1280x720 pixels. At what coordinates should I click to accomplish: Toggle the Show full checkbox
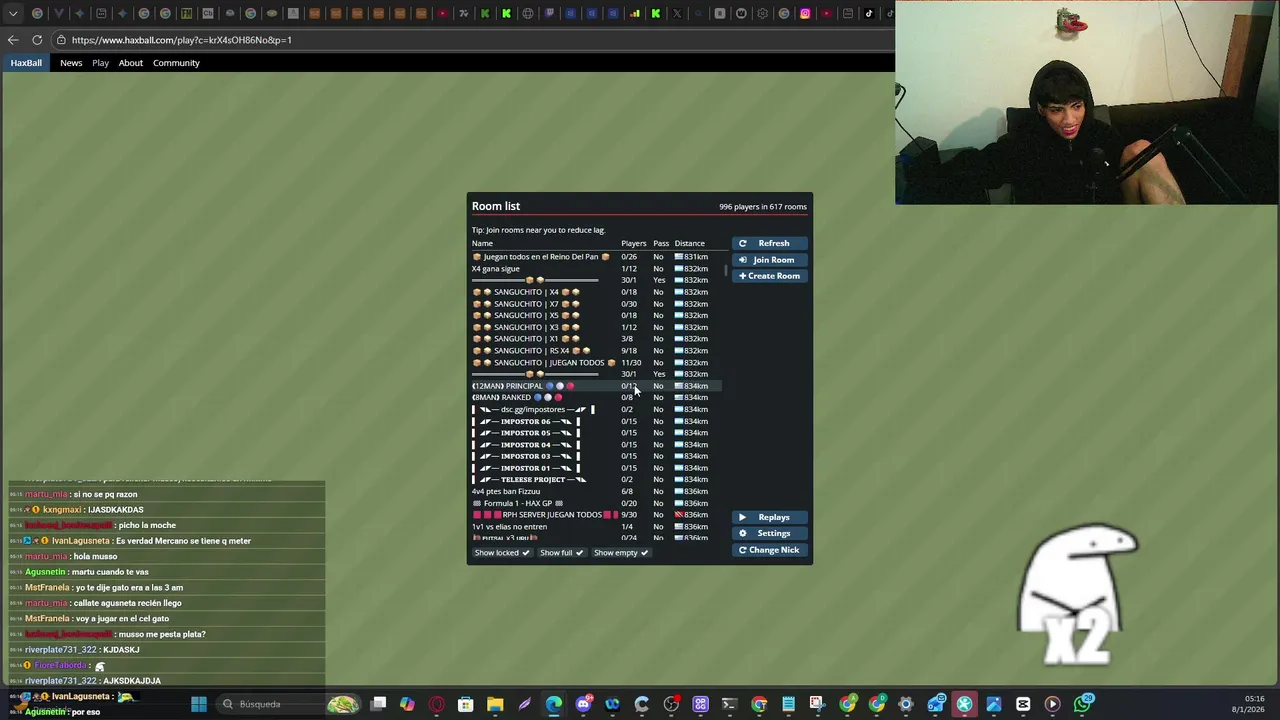(561, 553)
